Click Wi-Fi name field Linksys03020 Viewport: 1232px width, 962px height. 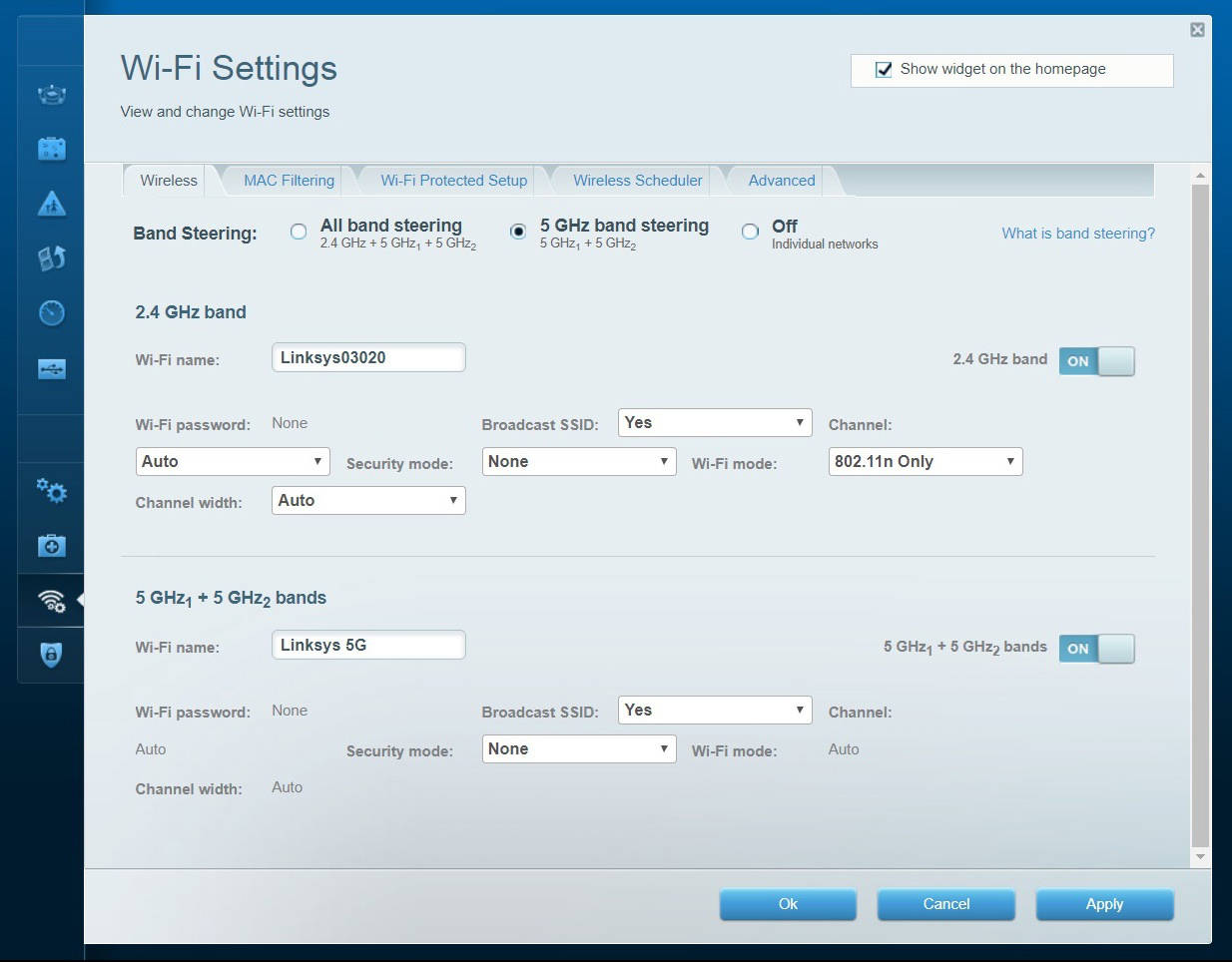pyautogui.click(x=368, y=357)
